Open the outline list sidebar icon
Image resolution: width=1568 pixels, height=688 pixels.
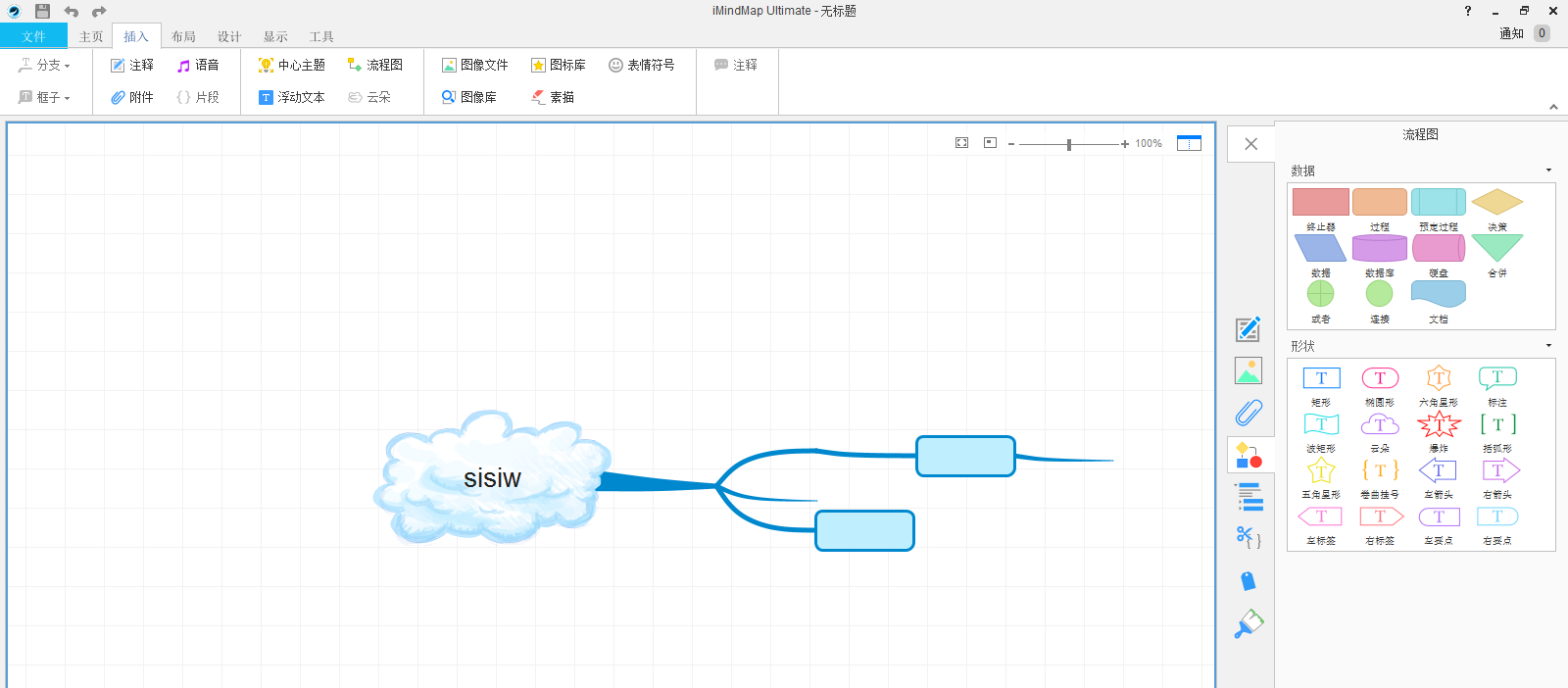tap(1249, 497)
